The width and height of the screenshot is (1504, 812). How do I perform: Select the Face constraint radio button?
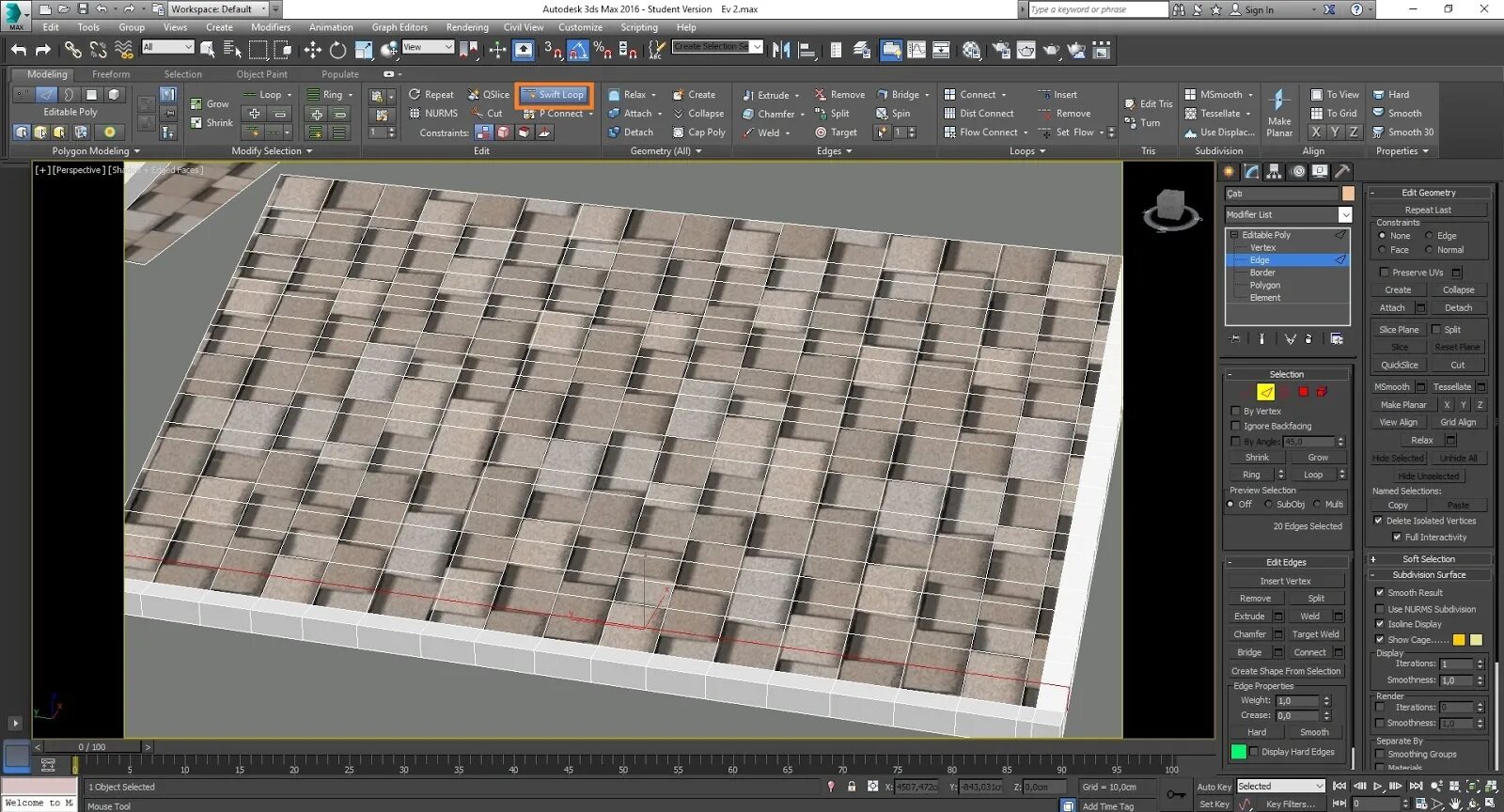pos(1382,250)
